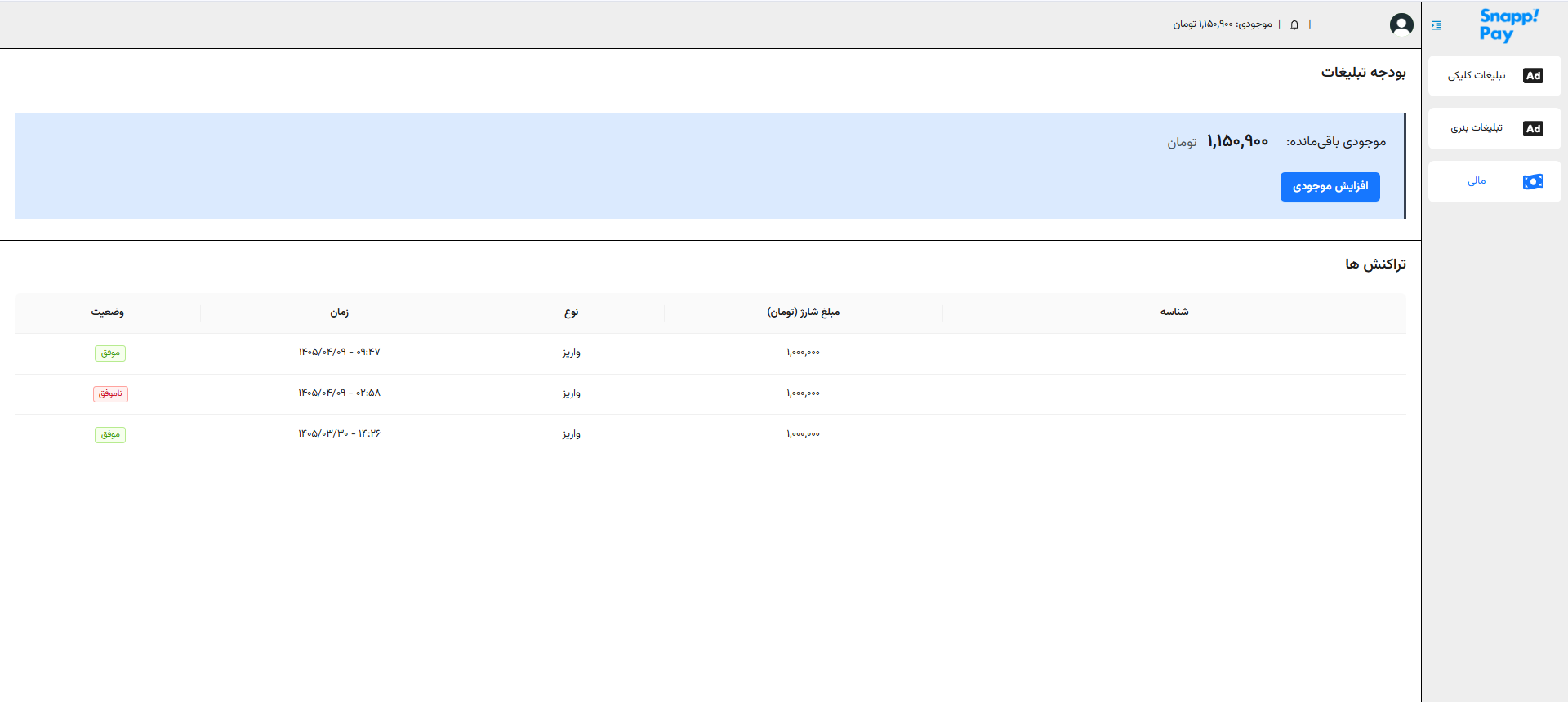Image resolution: width=1568 pixels, height=702 pixels.
Task: Click the افزایش موجودی button
Action: pyautogui.click(x=1330, y=187)
